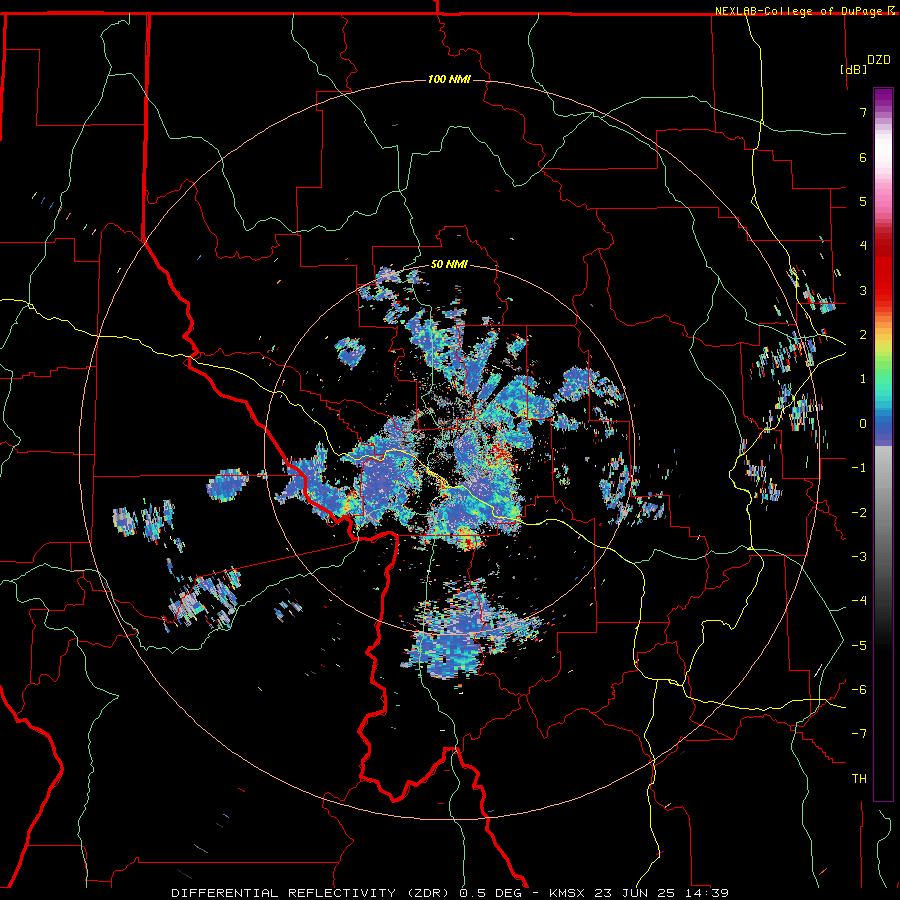Click the scale value -2 on the legend
Viewport: 900px width, 900px height.
coord(859,512)
